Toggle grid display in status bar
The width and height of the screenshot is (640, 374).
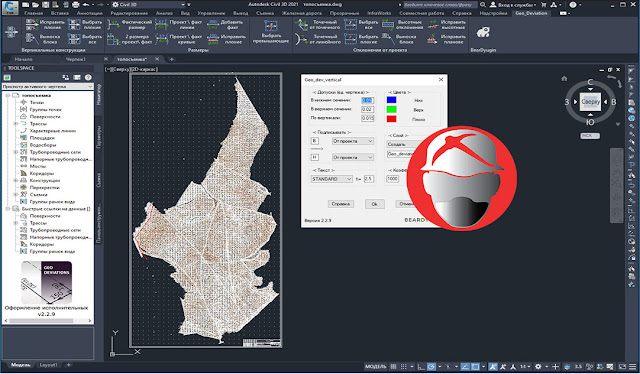pos(393,367)
